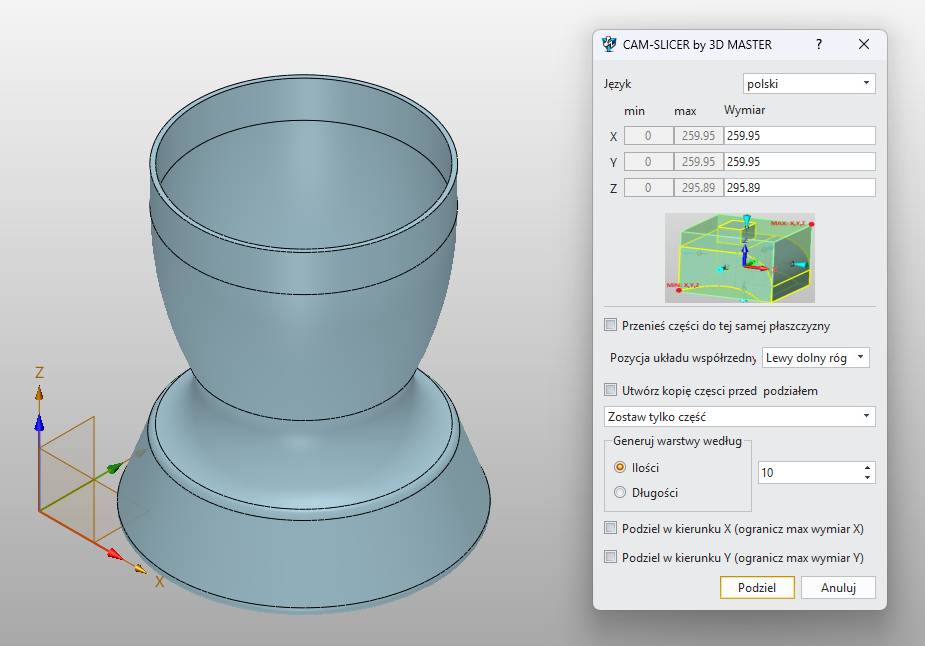Check Utwórz kopię części przed podziałem
This screenshot has height=646, width=925.
point(611,390)
